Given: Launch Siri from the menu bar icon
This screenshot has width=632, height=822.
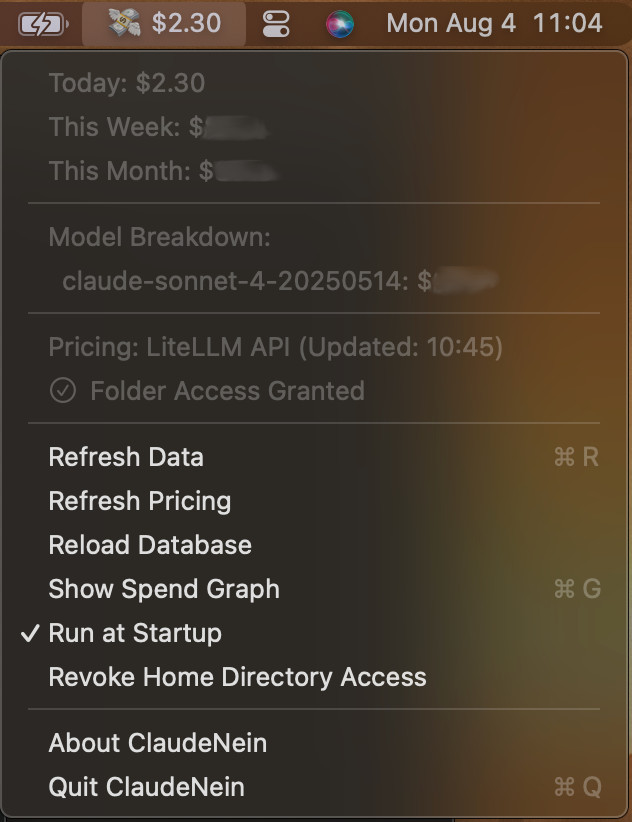Looking at the screenshot, I should [340, 23].
